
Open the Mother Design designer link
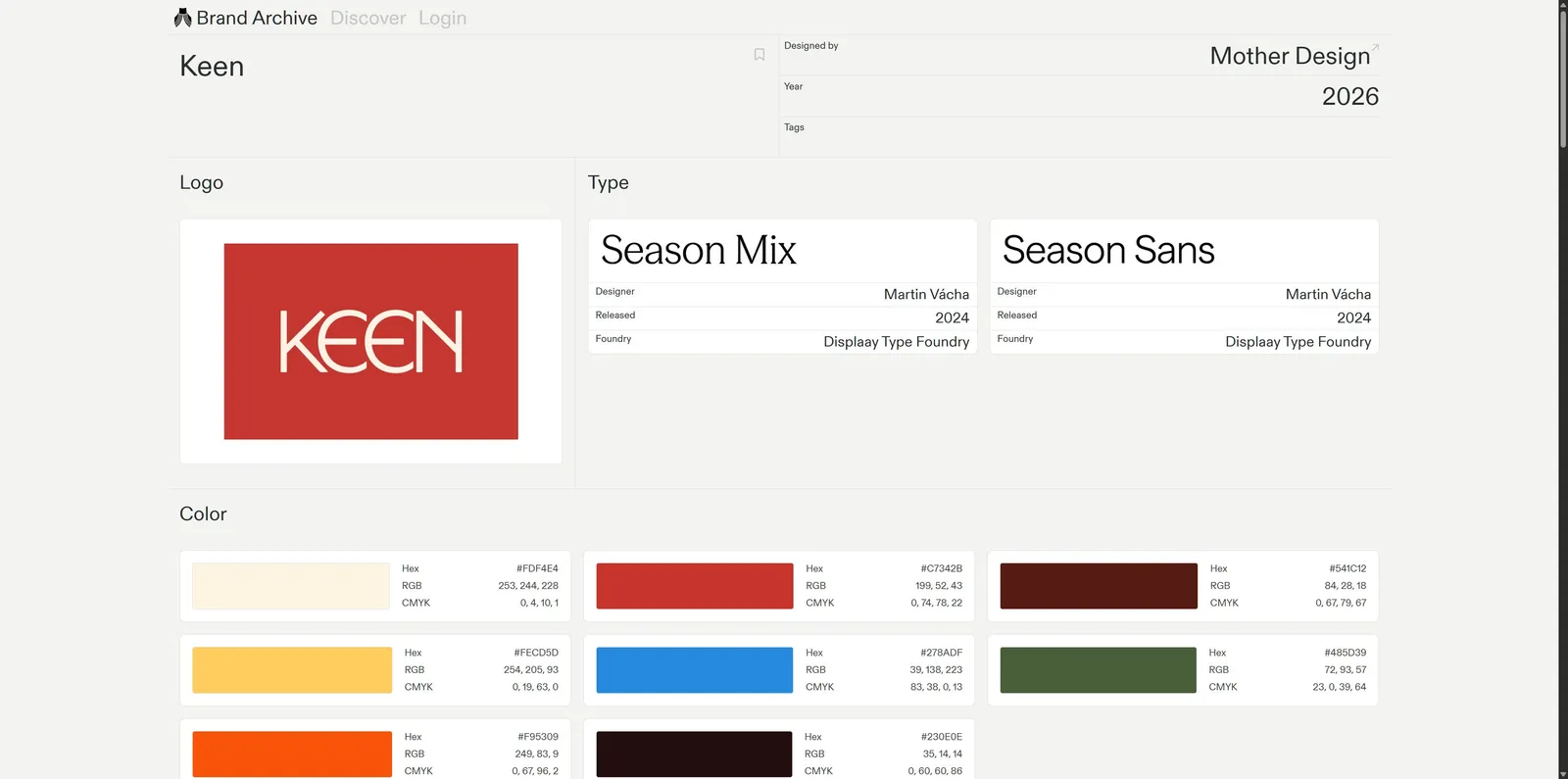pos(1290,56)
